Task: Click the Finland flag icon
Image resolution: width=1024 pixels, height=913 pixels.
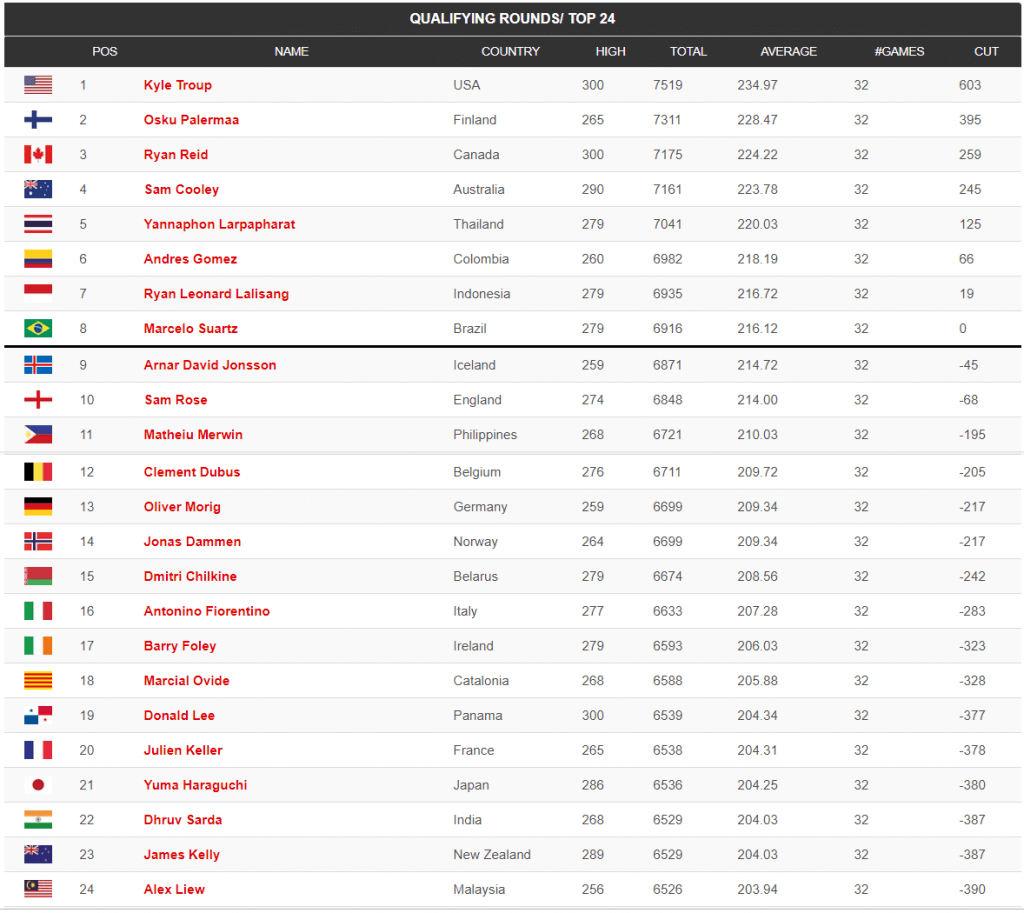Action: point(38,120)
